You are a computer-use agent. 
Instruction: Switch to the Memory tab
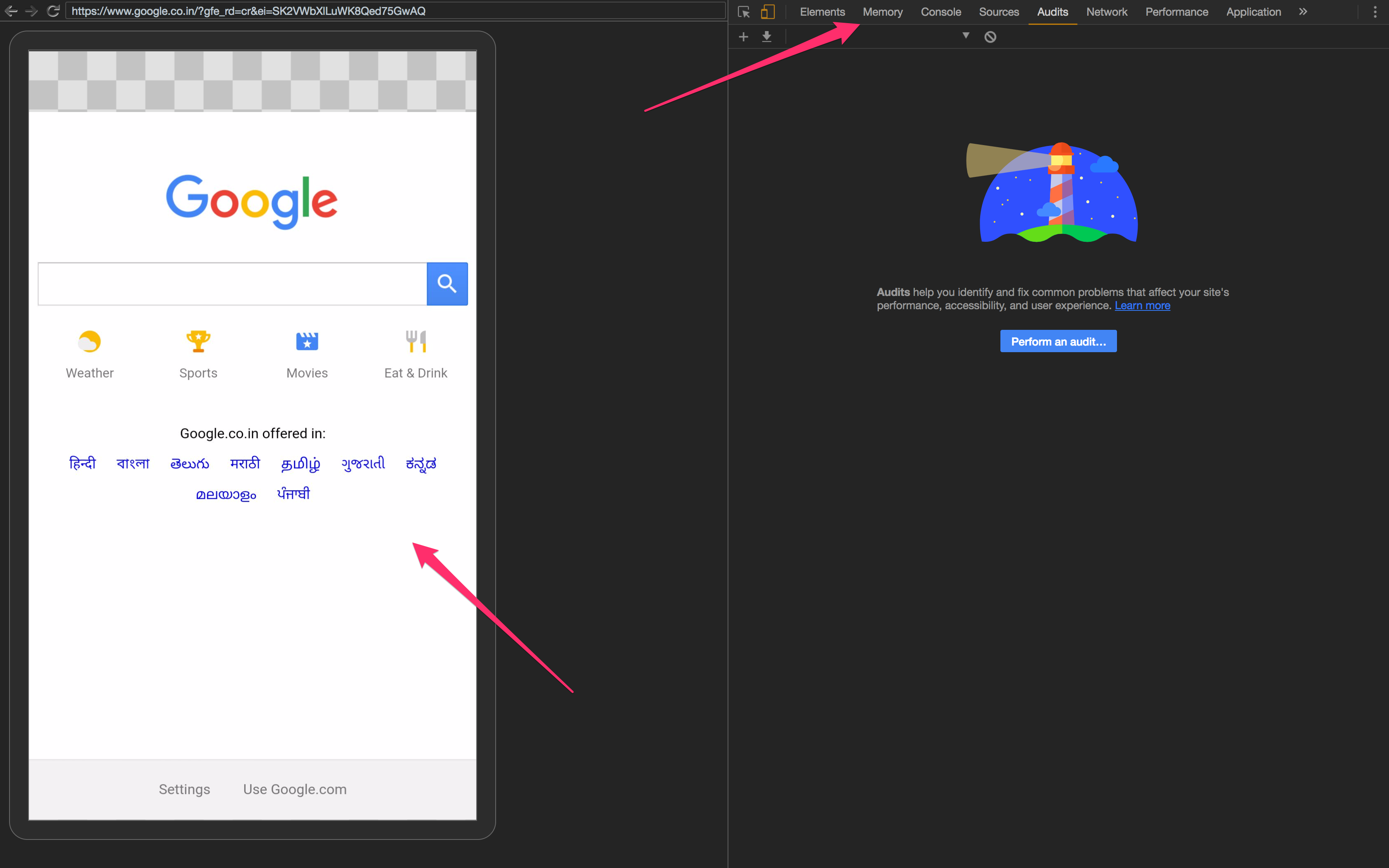[x=882, y=12]
